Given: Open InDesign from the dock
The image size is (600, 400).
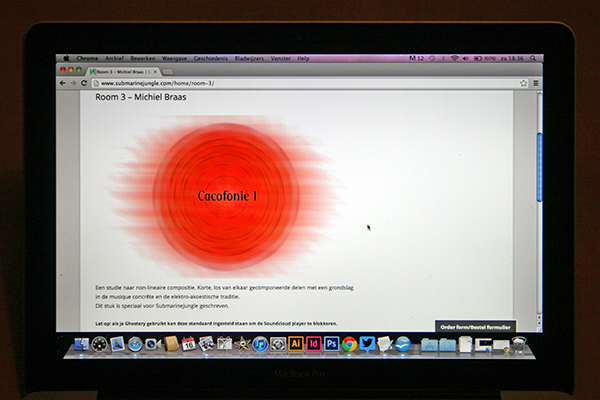Looking at the screenshot, I should coord(314,344).
